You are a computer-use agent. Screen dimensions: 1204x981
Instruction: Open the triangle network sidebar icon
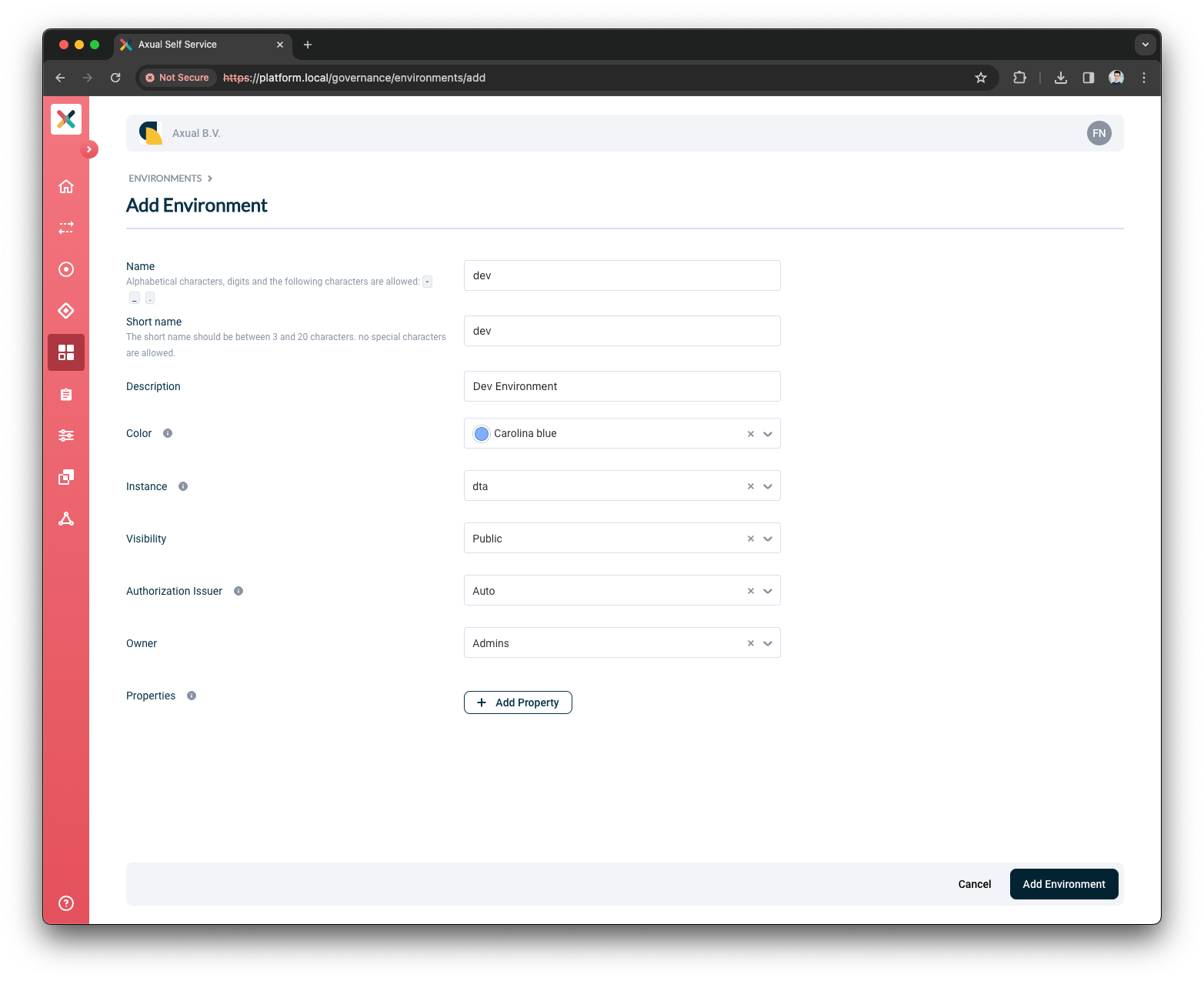tap(66, 519)
